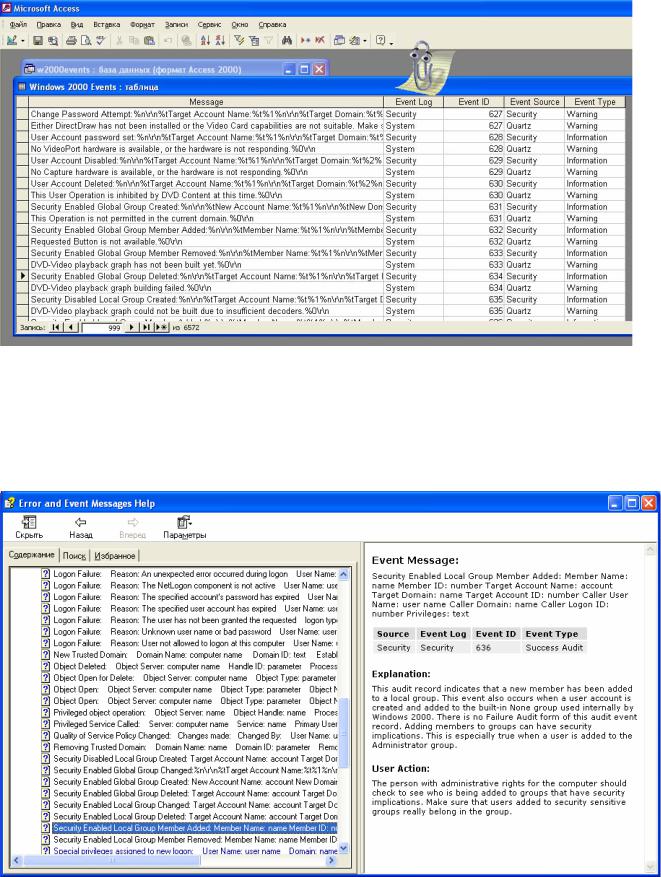Click the new record navigation button
Screen dimensions: 661x877
click(160, 327)
